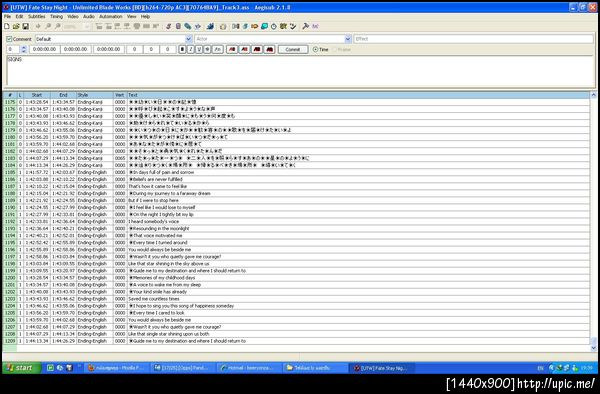Open the Automation menu
Image resolution: width=600 pixels, height=394 pixels.
[x=111, y=16]
